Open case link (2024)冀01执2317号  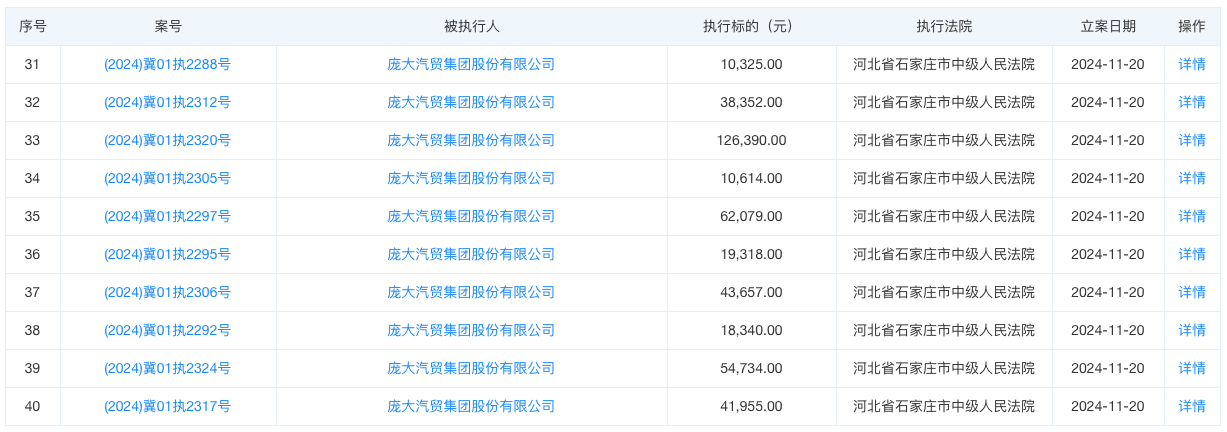168,406
